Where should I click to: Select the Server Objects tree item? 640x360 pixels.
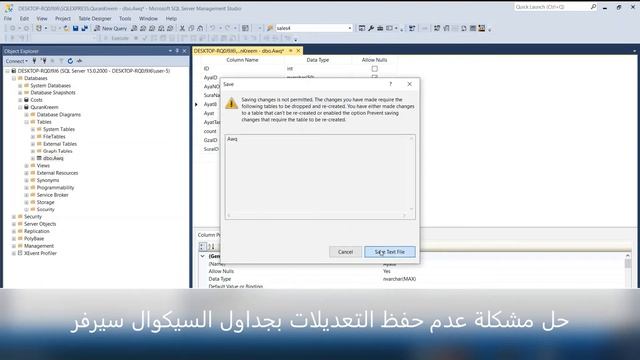pyautogui.click(x=40, y=224)
